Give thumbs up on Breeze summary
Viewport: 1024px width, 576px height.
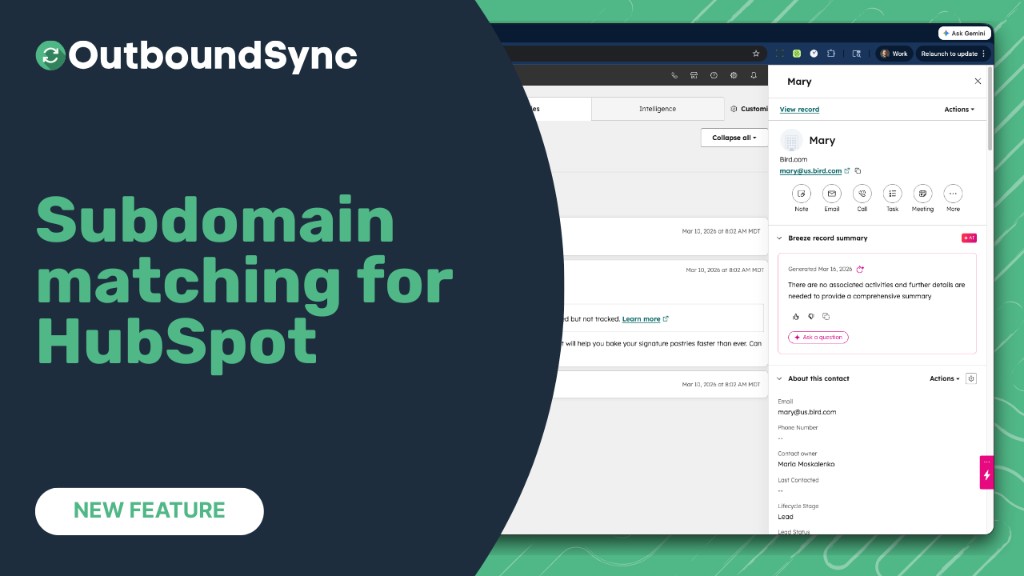pyautogui.click(x=796, y=316)
